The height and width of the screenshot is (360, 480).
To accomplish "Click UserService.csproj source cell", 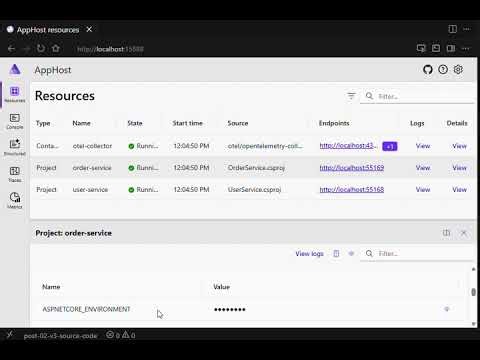I will pos(254,189).
